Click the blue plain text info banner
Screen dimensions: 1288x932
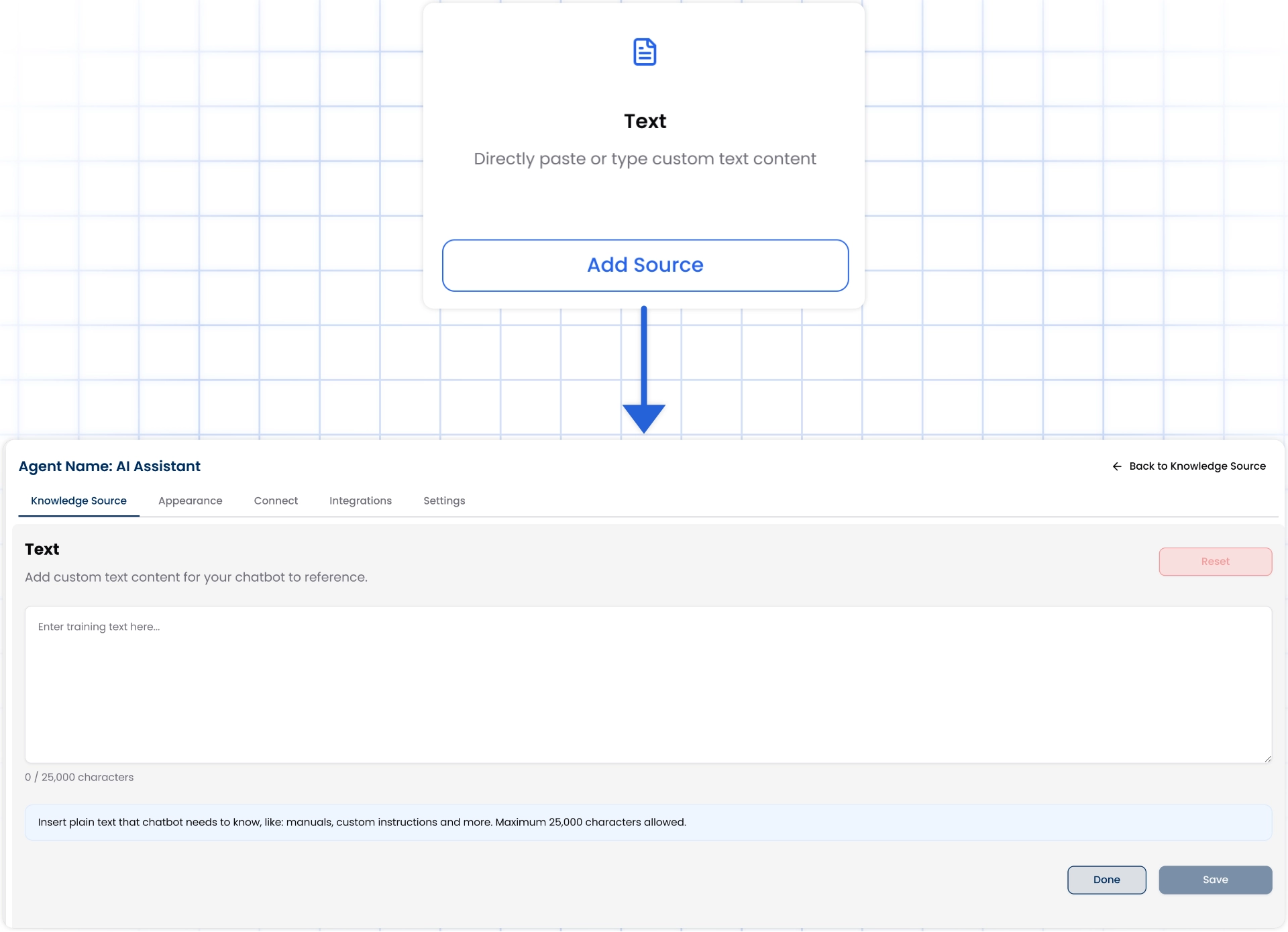click(x=647, y=822)
